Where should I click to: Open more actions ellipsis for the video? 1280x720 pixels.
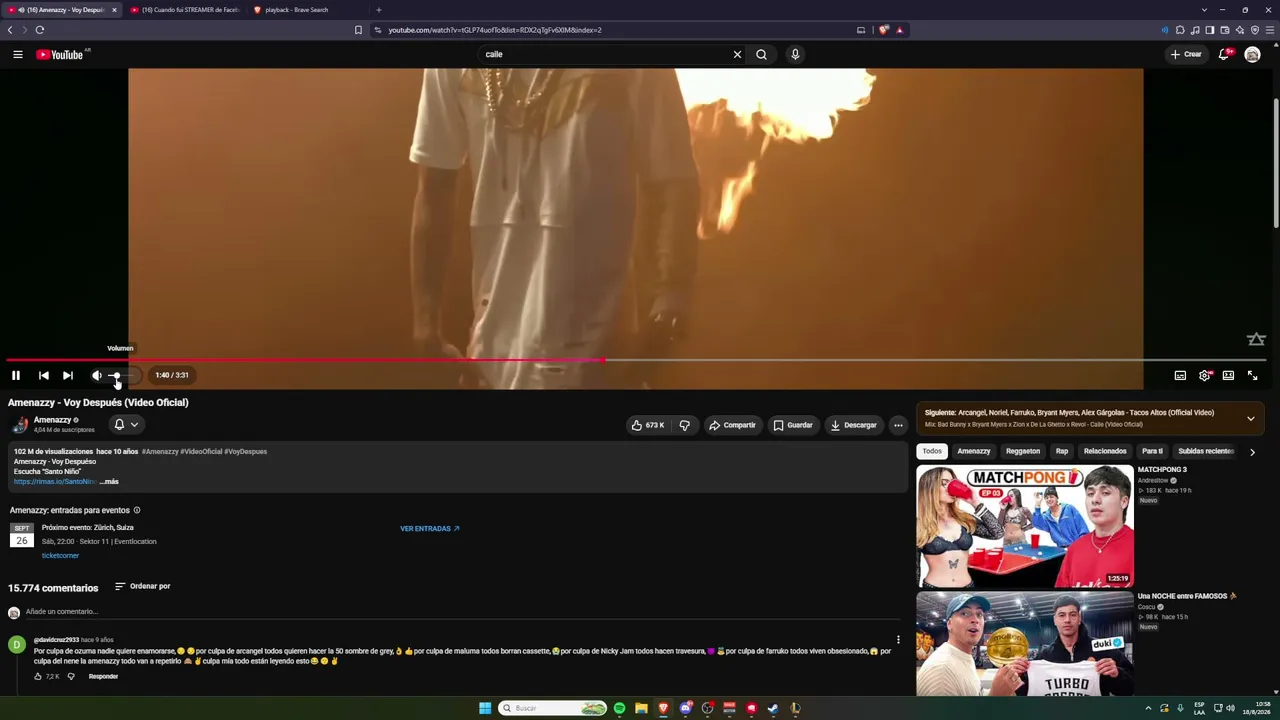898,425
